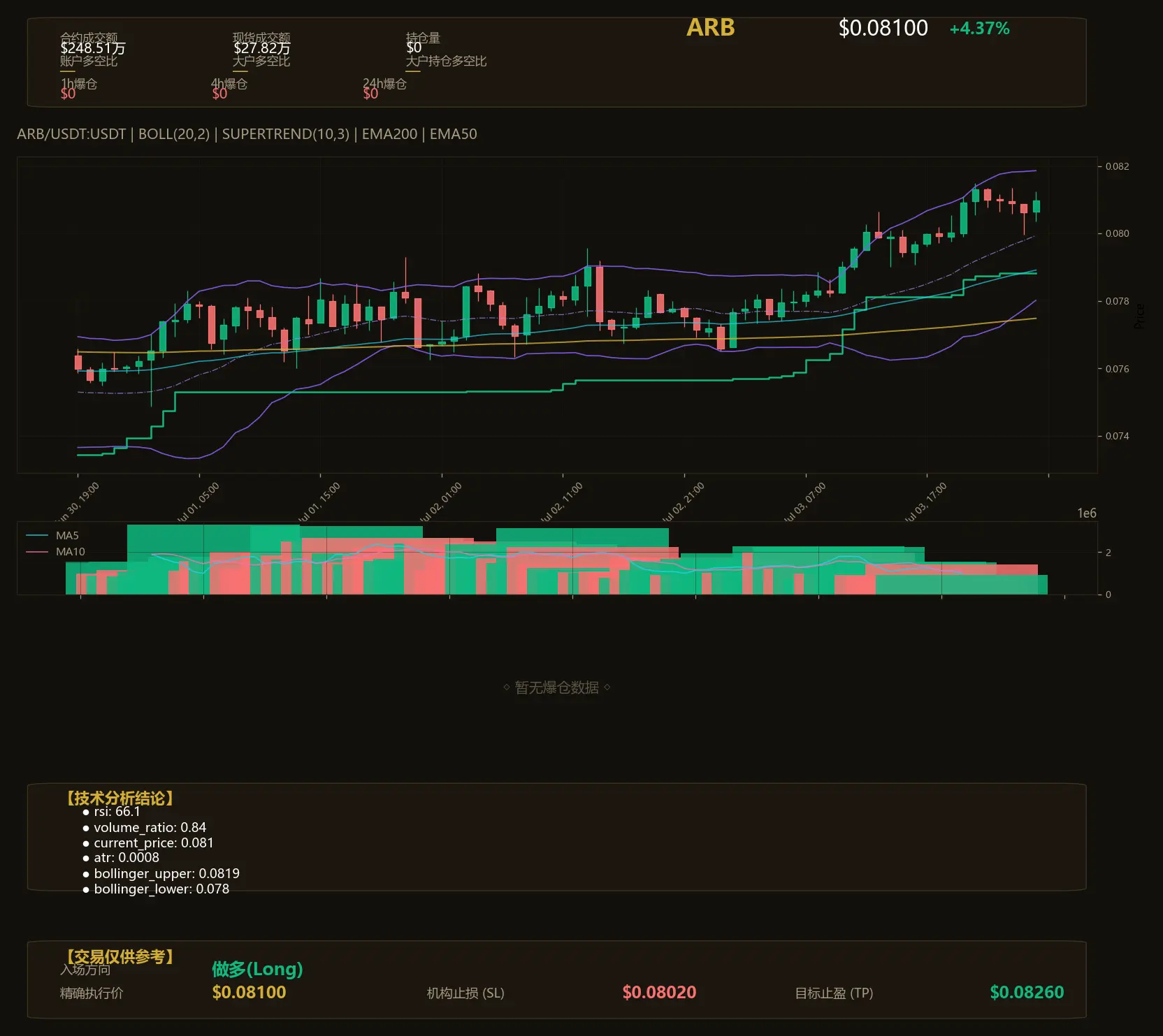Screen dimensions: 1163x1036
Task: Click the 0.082 price axis label
Action: 1117,166
